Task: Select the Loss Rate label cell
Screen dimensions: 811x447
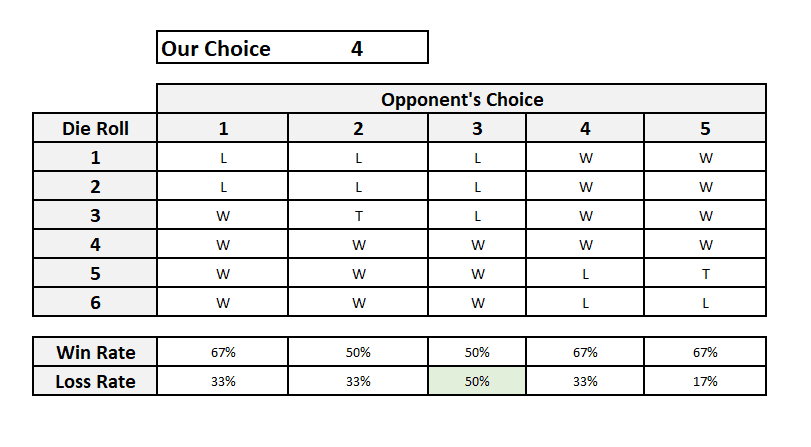Action: pos(95,381)
